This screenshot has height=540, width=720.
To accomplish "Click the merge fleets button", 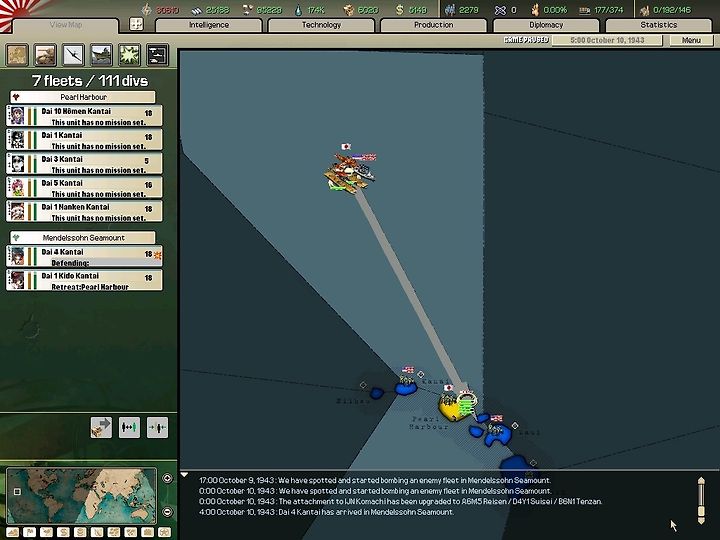I will 158,428.
